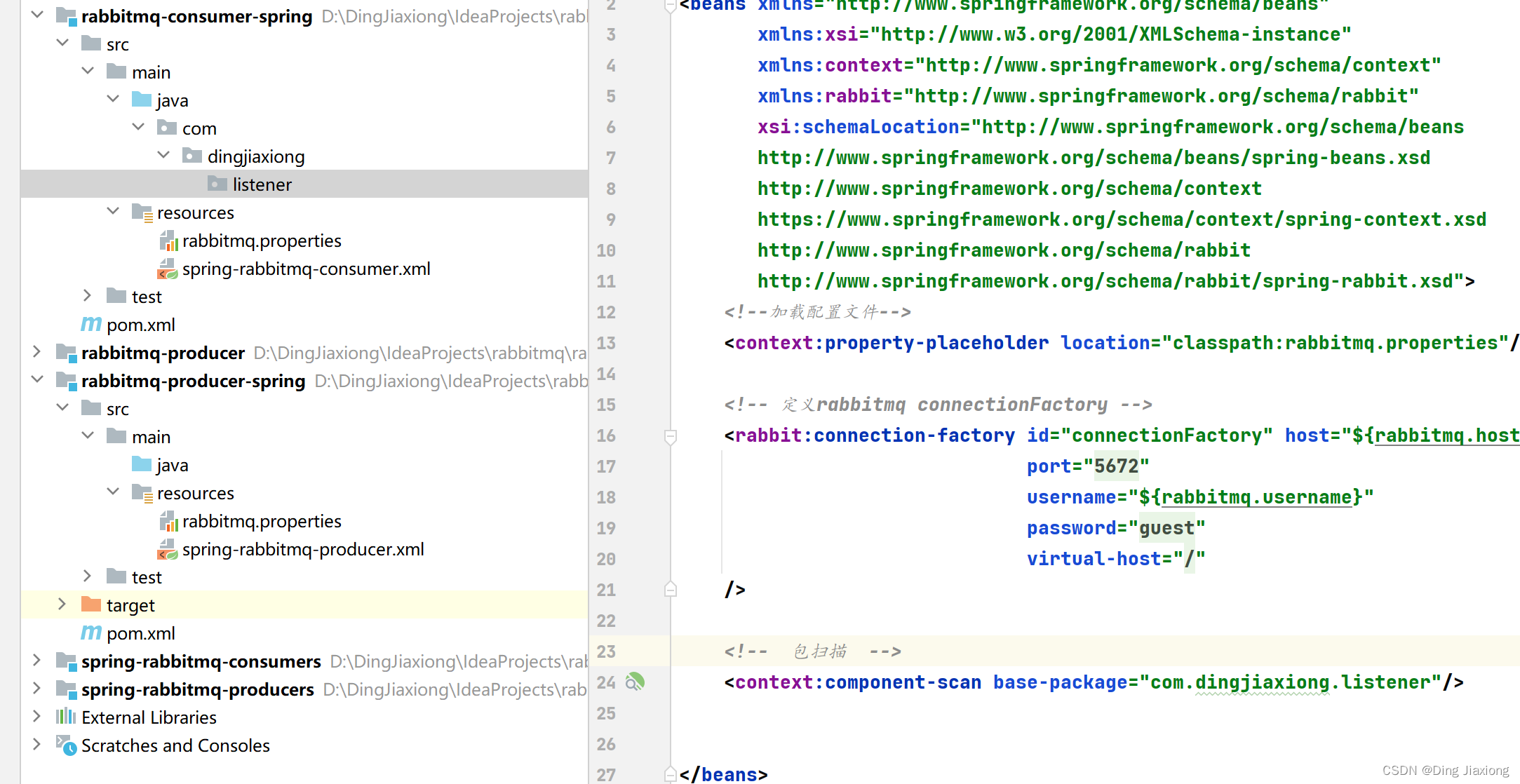Expand test folder under rabbitmq-consumer-spring
The height and width of the screenshot is (784, 1520).
click(x=88, y=295)
